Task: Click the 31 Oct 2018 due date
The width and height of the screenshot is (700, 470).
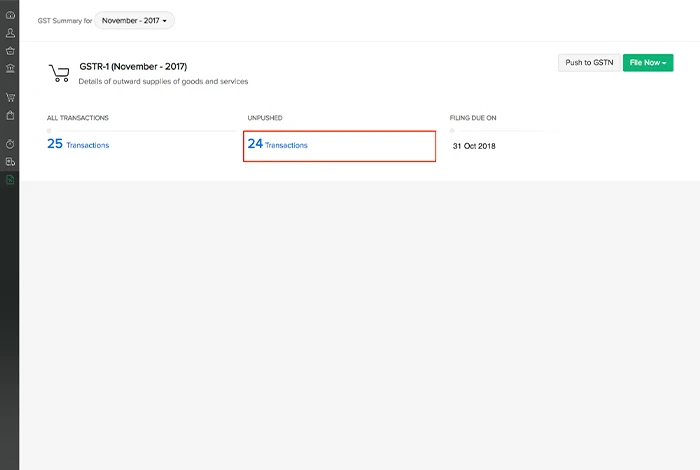Action: coord(474,146)
